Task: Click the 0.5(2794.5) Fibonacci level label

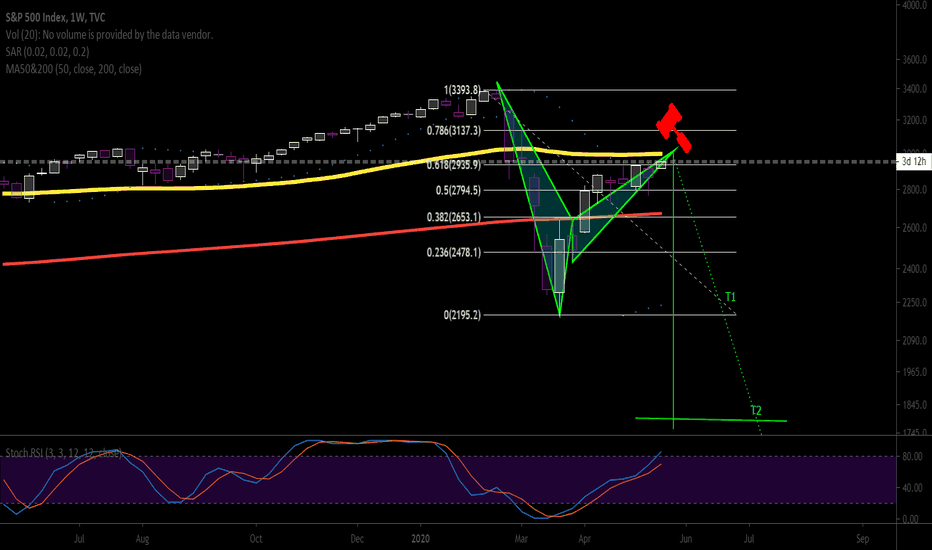Action: (x=458, y=191)
